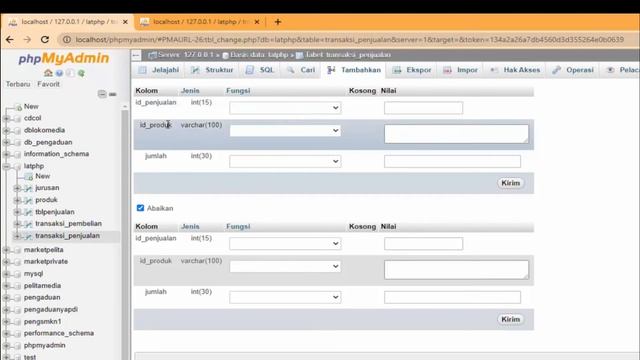
Task: Expand the marketpelita database node
Action: [7, 250]
